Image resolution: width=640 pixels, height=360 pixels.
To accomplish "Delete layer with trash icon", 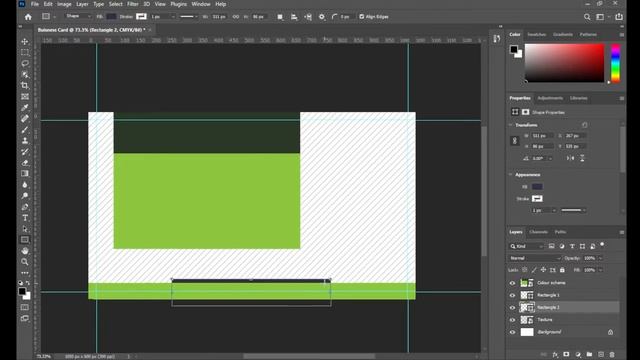I will click(x=612, y=354).
